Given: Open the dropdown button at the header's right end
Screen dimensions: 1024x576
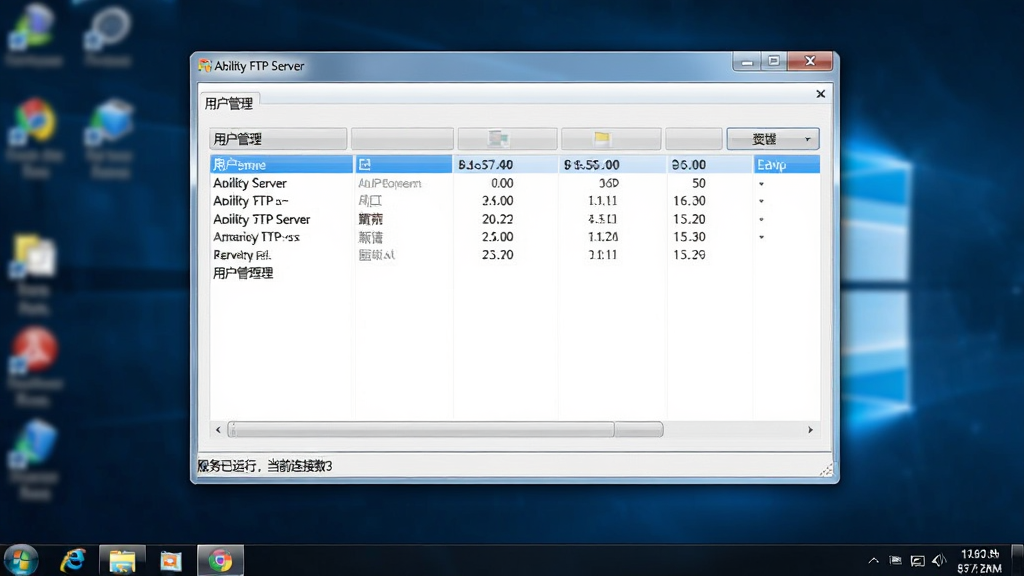Looking at the screenshot, I should (x=773, y=138).
